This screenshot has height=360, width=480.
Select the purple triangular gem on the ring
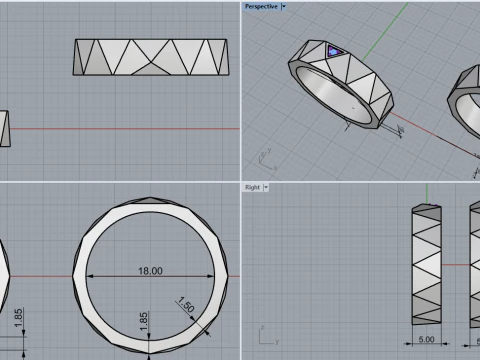(334, 51)
